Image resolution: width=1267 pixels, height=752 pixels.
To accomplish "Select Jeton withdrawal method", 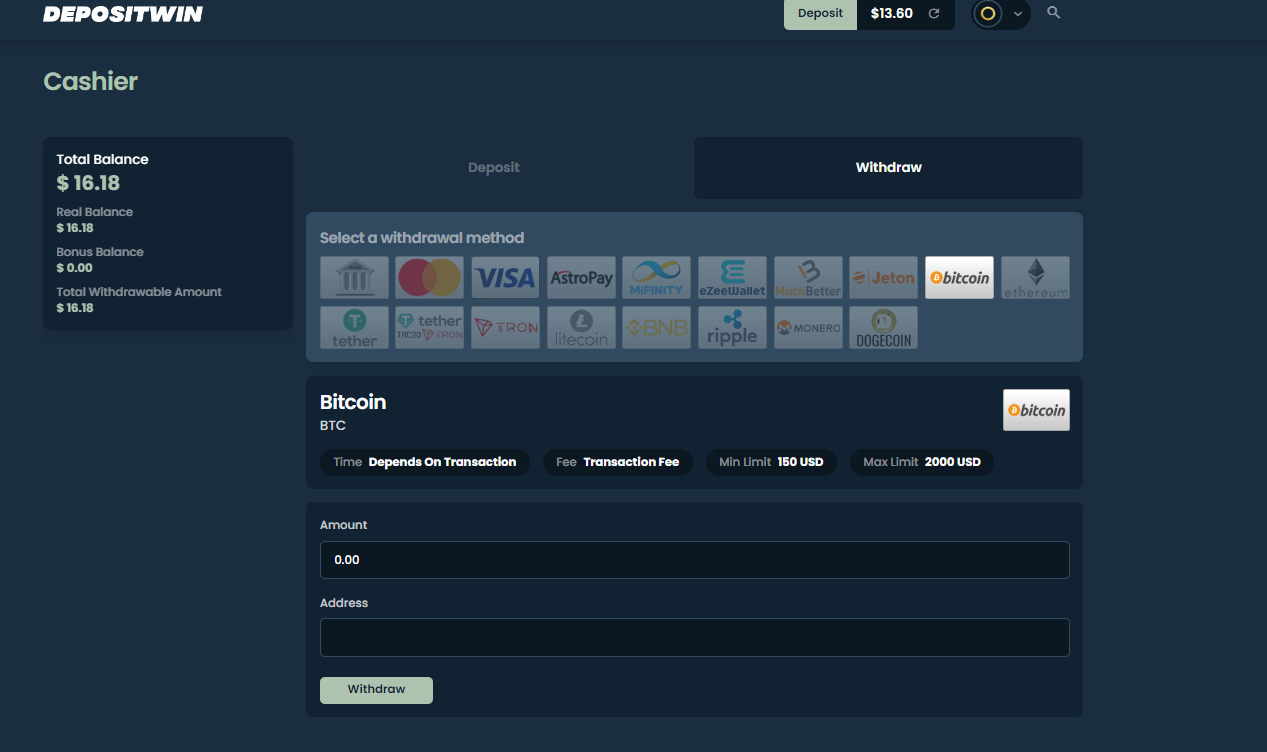I will coord(883,278).
